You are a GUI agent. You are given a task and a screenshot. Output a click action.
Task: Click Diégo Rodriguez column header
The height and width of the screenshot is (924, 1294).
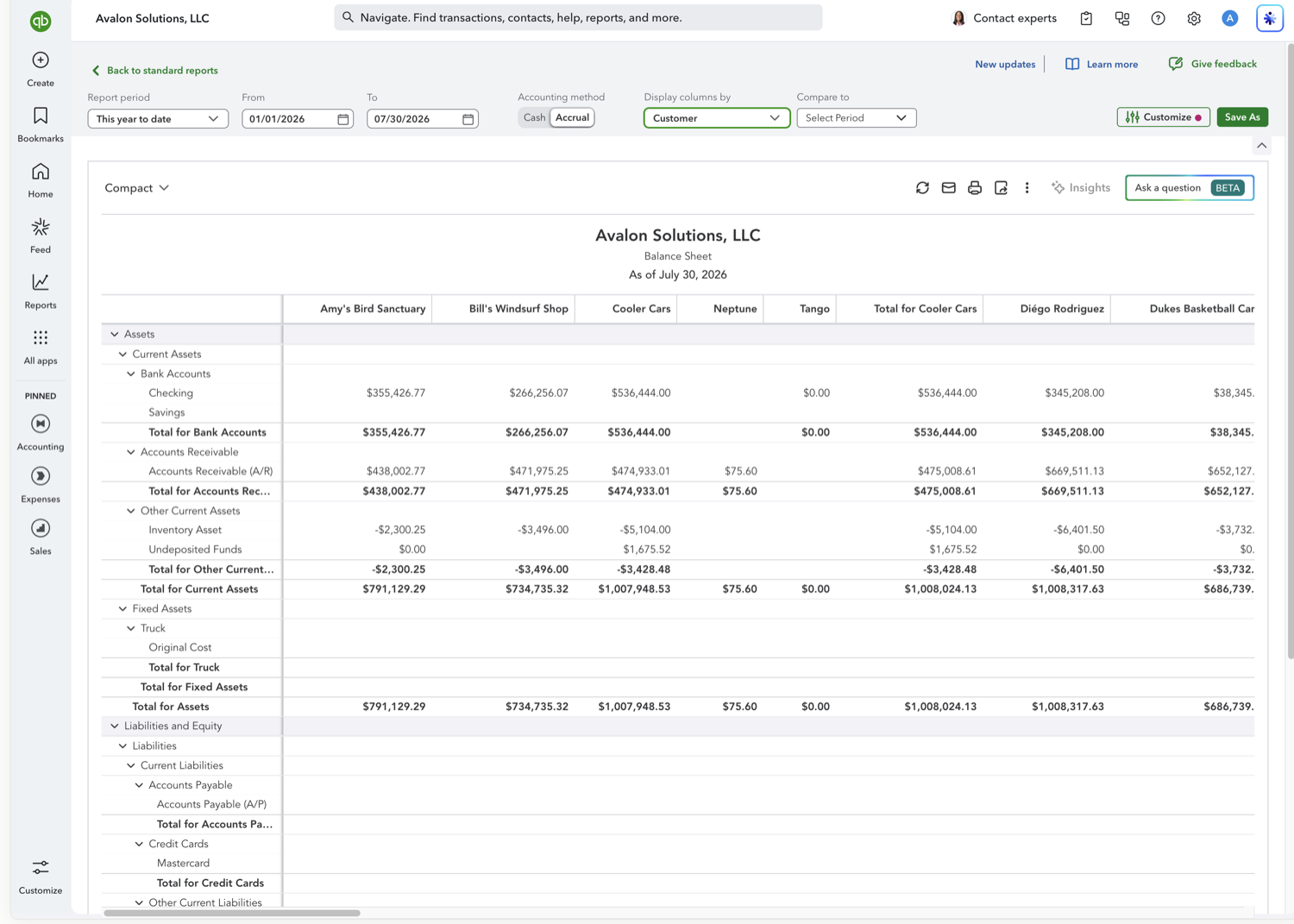point(1061,309)
